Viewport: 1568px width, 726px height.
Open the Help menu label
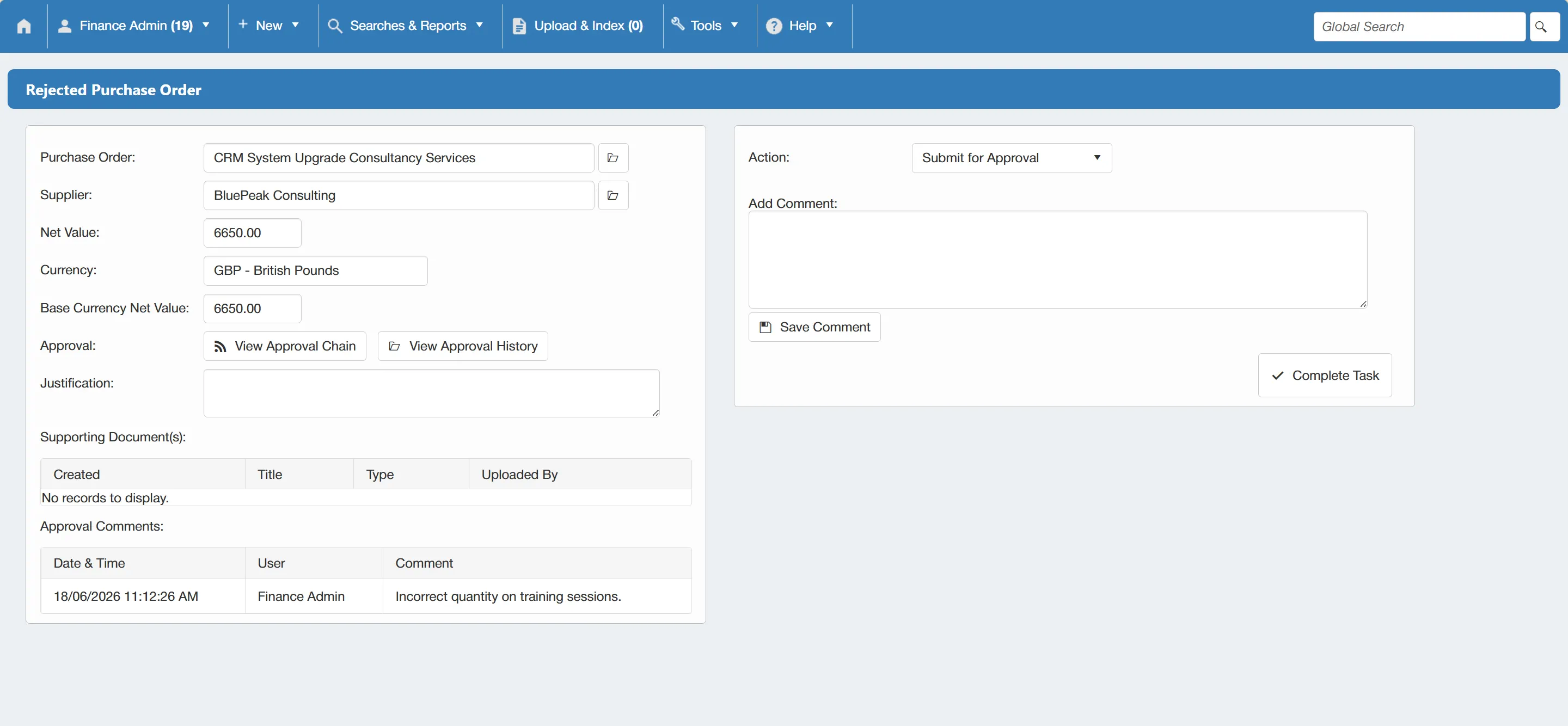[x=803, y=26]
